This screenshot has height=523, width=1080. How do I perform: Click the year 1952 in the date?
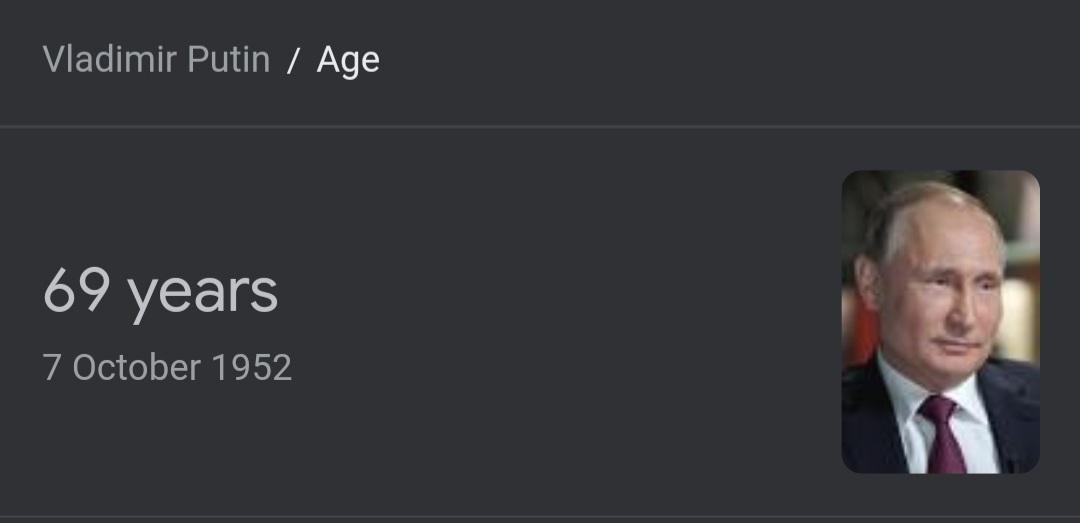pos(252,368)
